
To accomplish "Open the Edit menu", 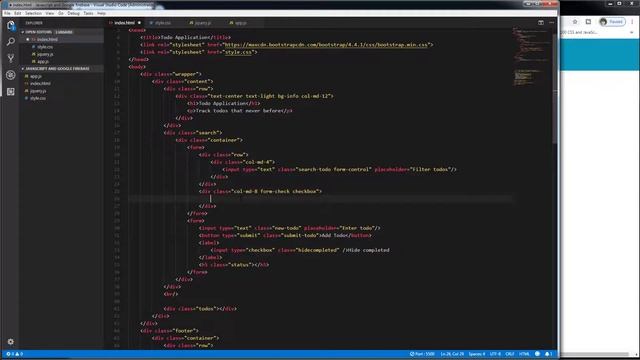I will 18,13.
